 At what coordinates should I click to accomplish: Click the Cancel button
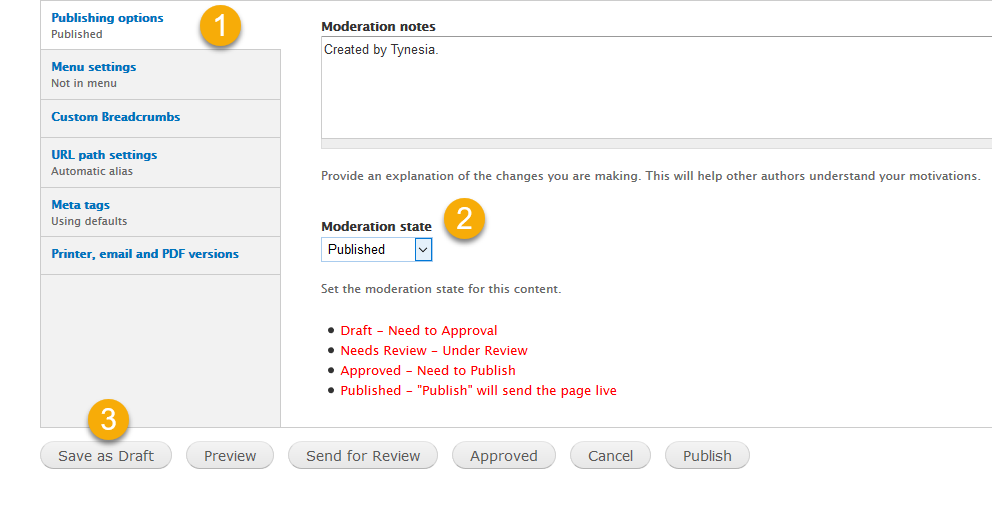(611, 456)
